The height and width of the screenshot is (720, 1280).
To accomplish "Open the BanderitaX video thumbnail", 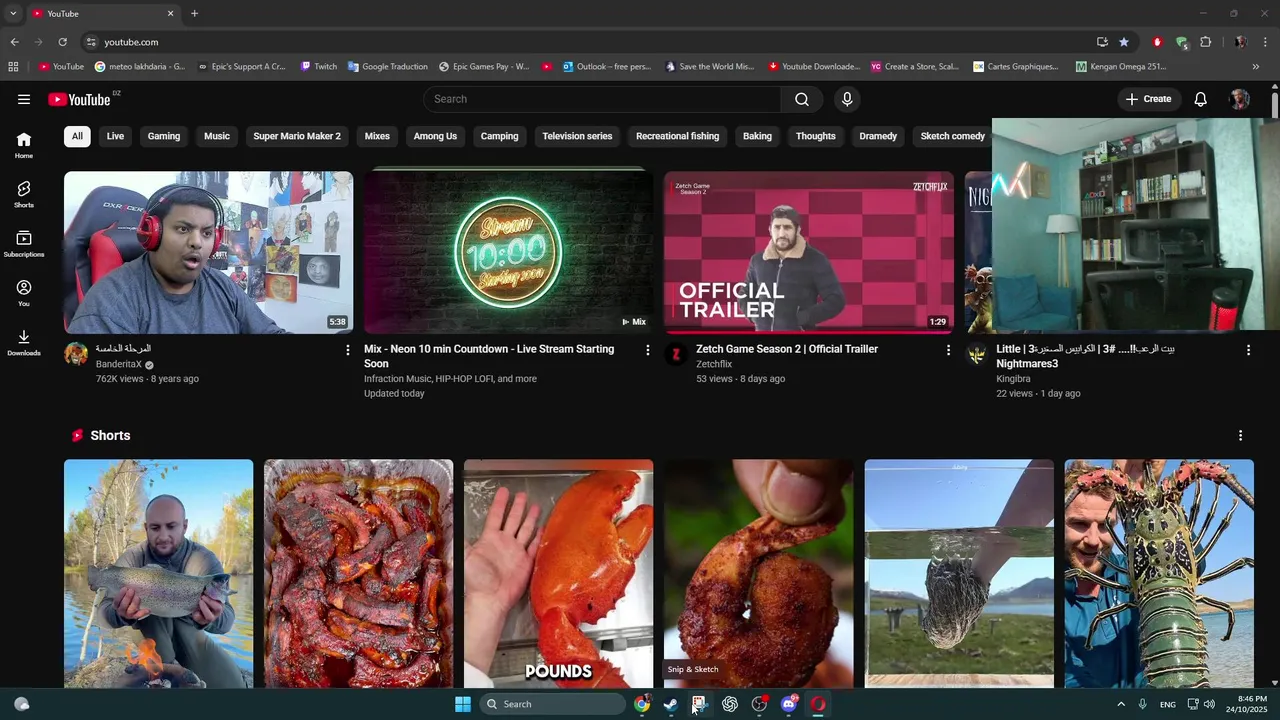I will pyautogui.click(x=208, y=252).
